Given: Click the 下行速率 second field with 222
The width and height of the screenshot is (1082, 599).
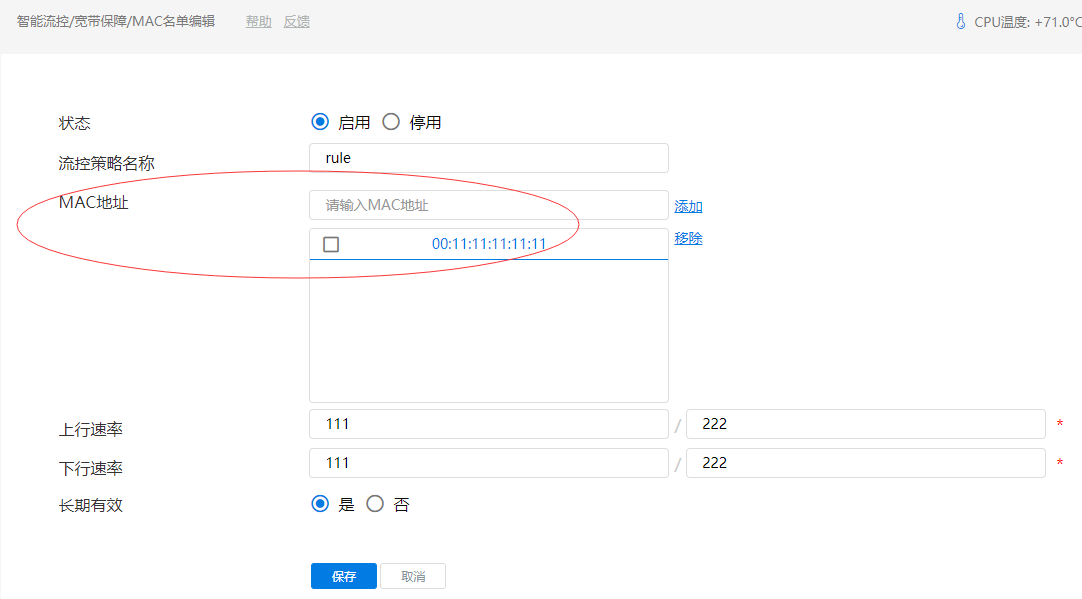Looking at the screenshot, I should click(x=866, y=463).
